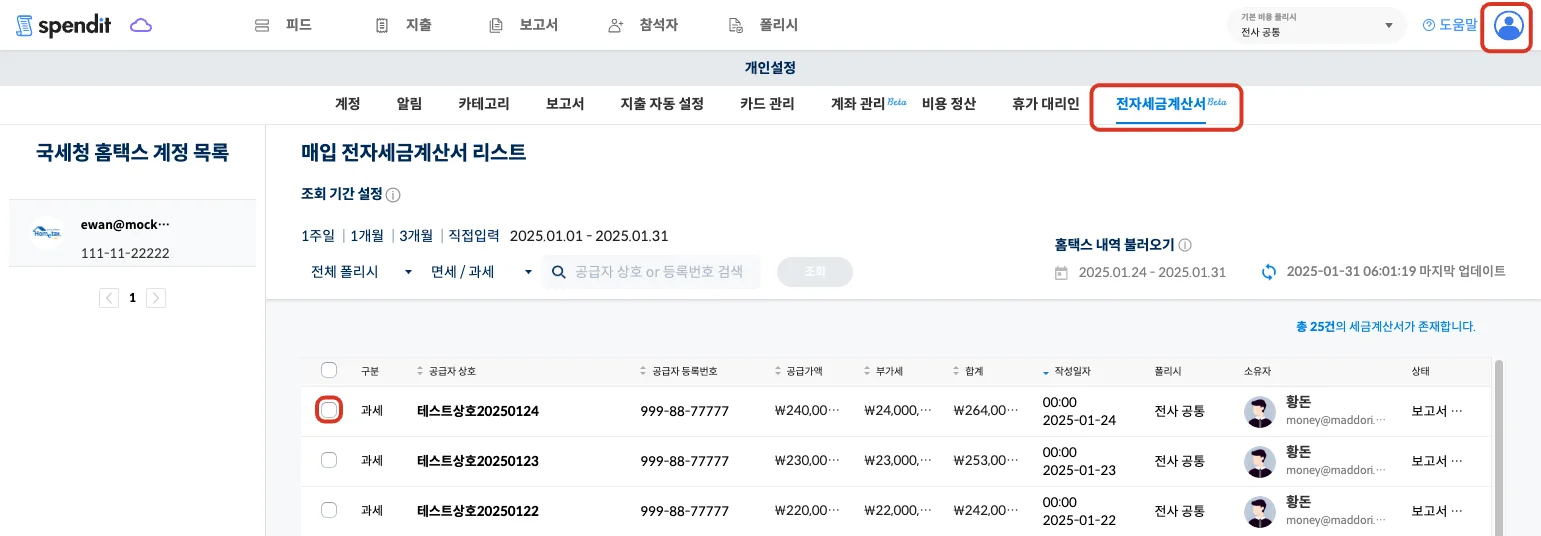This screenshot has height=536, width=1541.
Task: Click the 보고서 report icon in top navigation
Action: pos(496,26)
